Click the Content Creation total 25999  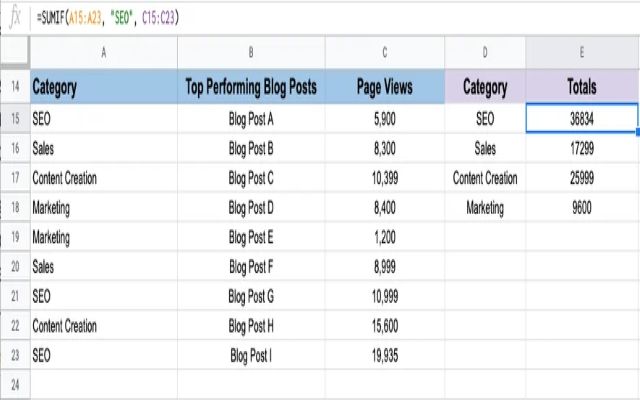[582, 178]
